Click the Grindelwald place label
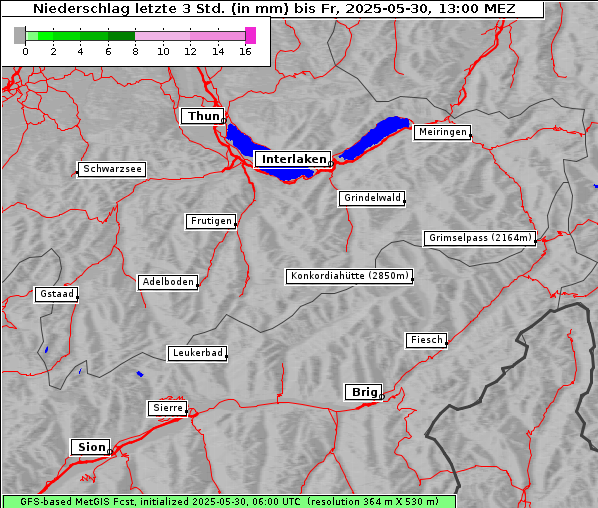The height and width of the screenshot is (508, 598). (372, 198)
